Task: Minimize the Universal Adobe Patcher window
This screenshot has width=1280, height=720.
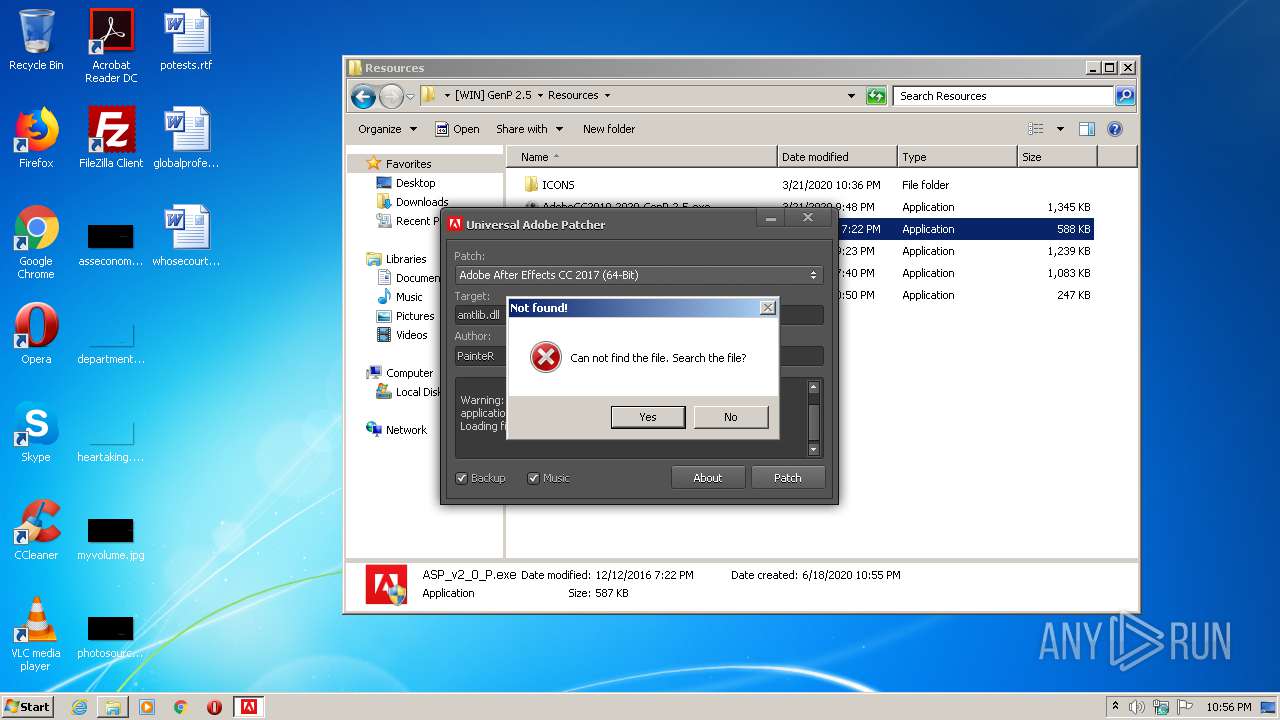Action: point(770,218)
